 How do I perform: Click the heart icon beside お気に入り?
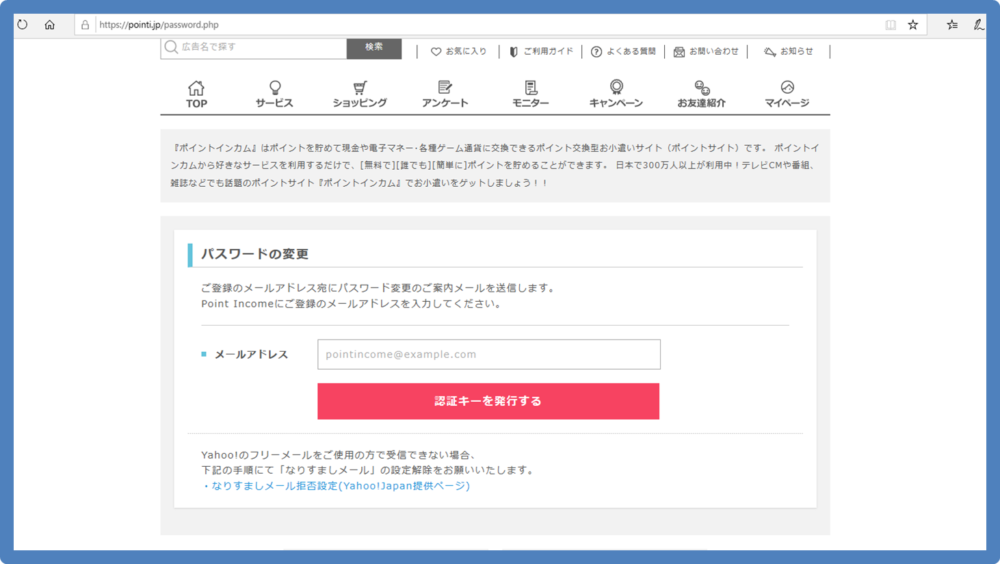click(436, 52)
